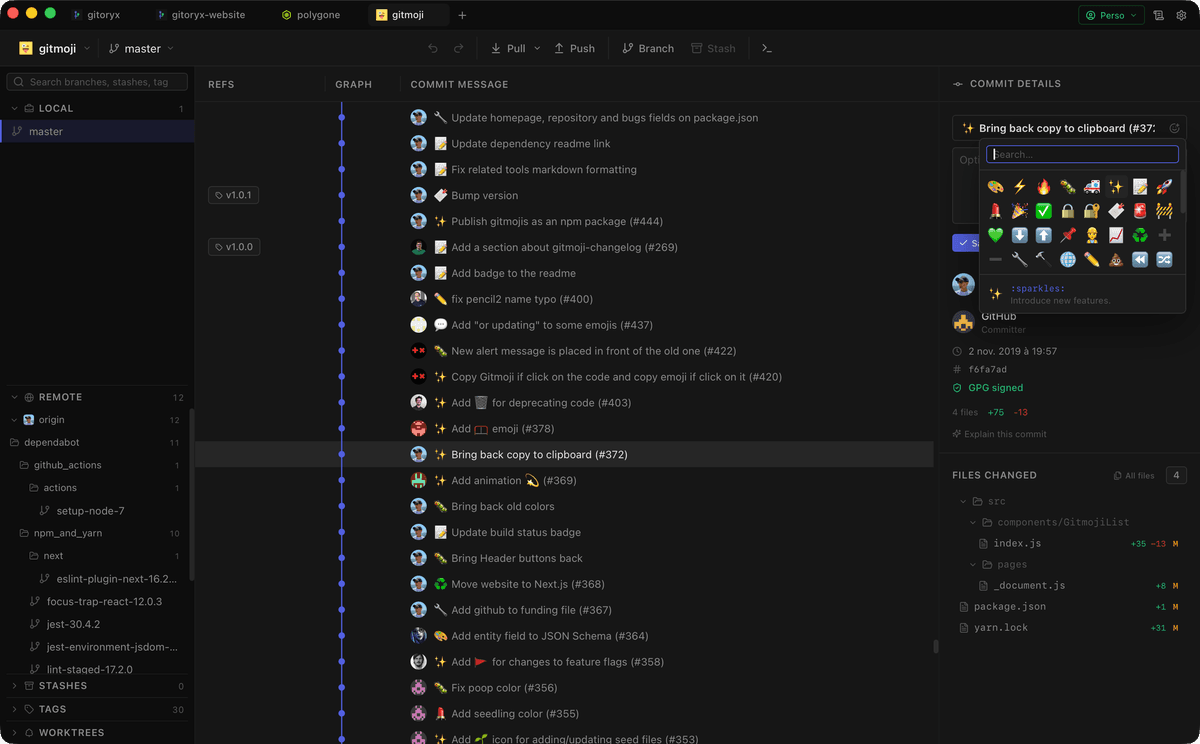Click the v1.0.0 tag label
Screen dimensions: 1200x744
click(x=234, y=247)
